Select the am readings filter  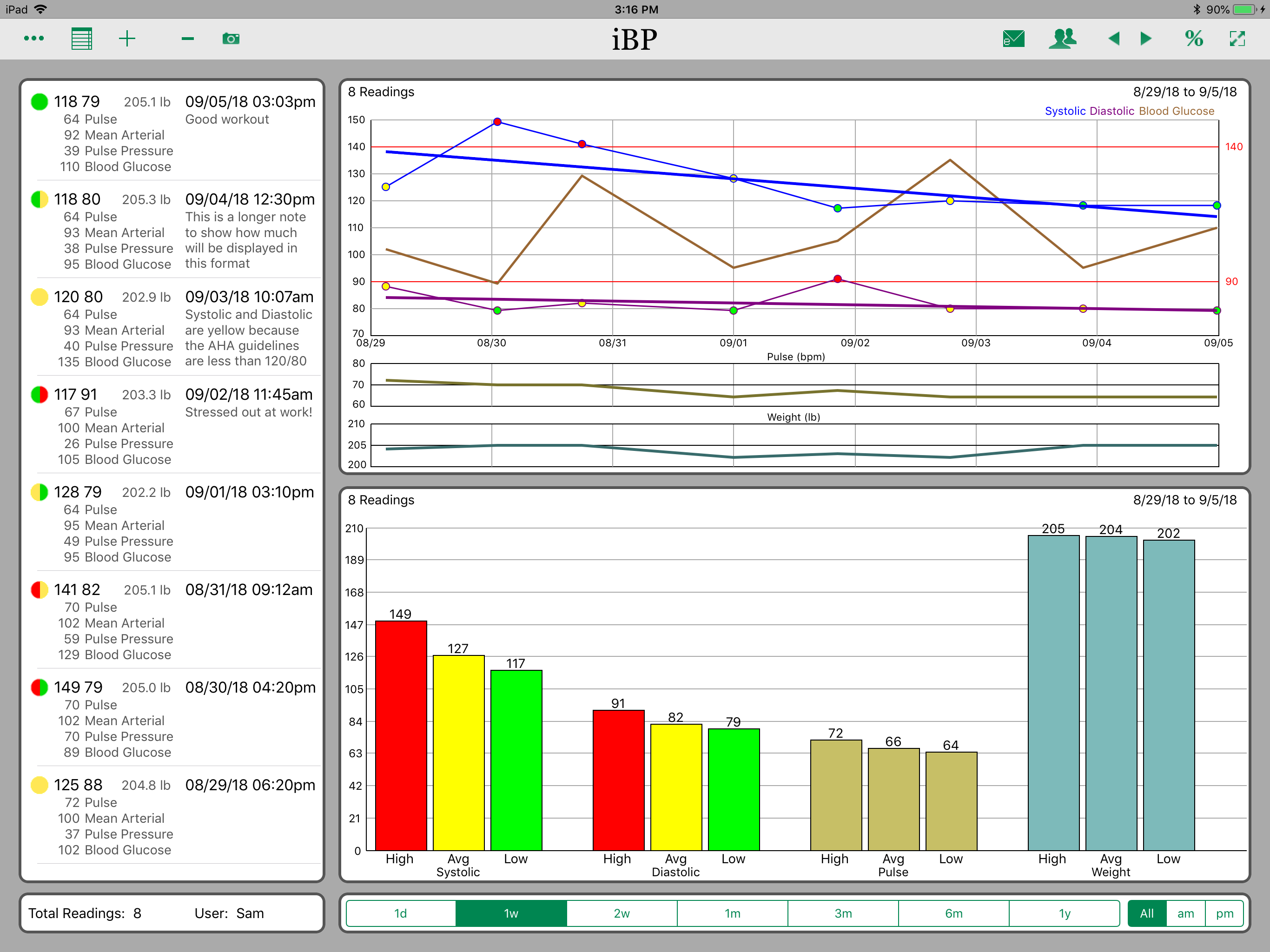[1185, 913]
